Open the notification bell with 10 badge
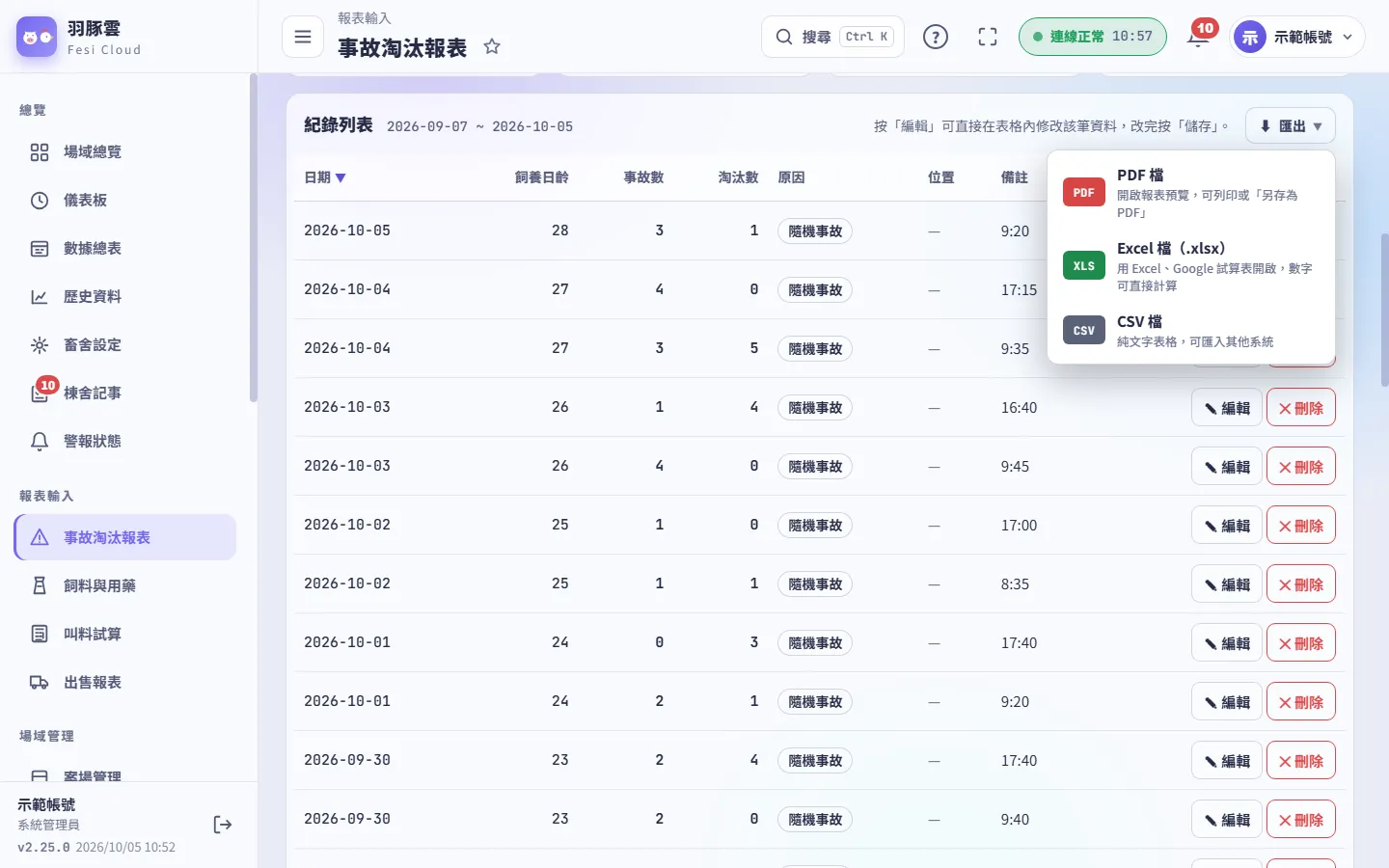The image size is (1389, 868). point(1199,37)
